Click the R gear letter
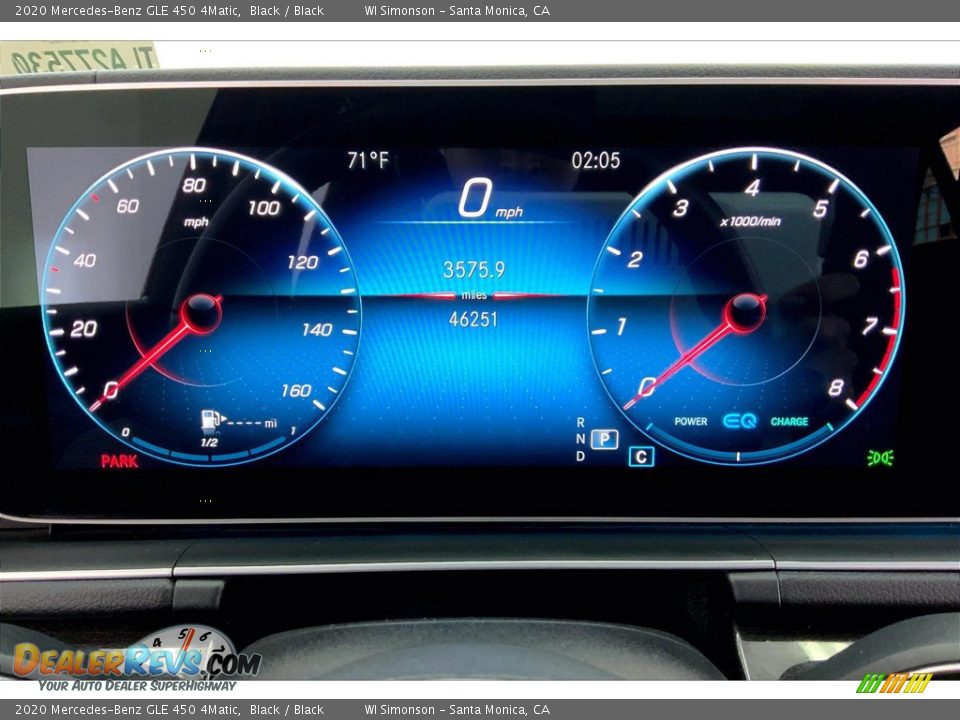This screenshot has width=960, height=720. point(580,422)
